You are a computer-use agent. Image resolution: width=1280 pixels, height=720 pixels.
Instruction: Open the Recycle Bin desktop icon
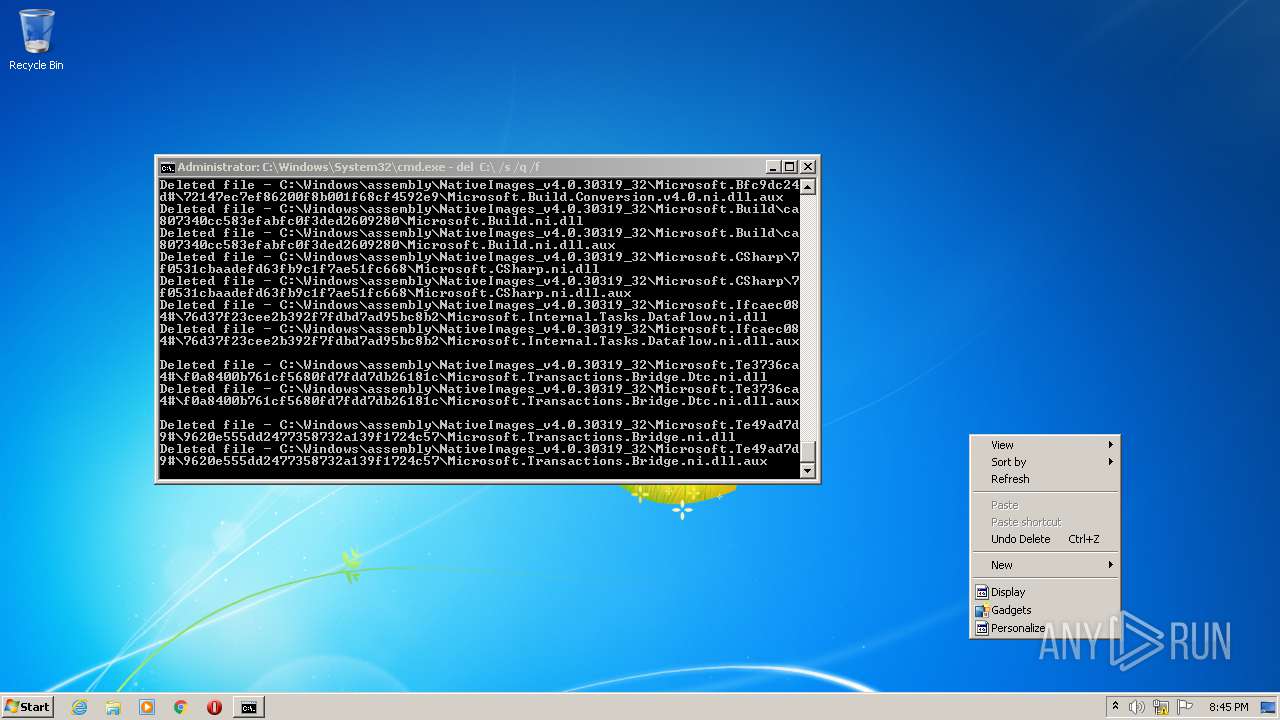[x=36, y=40]
